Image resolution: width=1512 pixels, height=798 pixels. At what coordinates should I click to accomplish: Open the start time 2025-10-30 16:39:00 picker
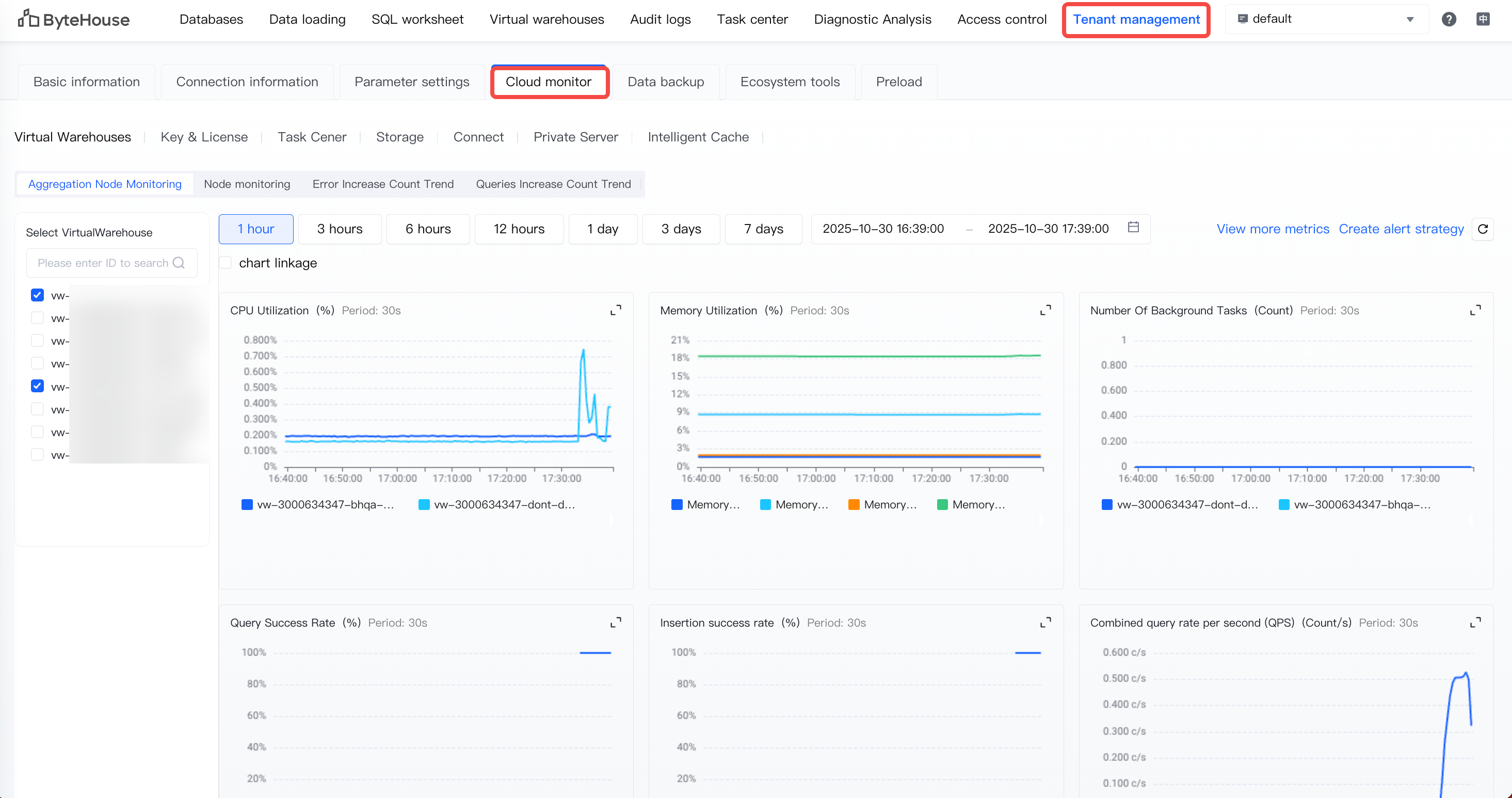coord(883,229)
